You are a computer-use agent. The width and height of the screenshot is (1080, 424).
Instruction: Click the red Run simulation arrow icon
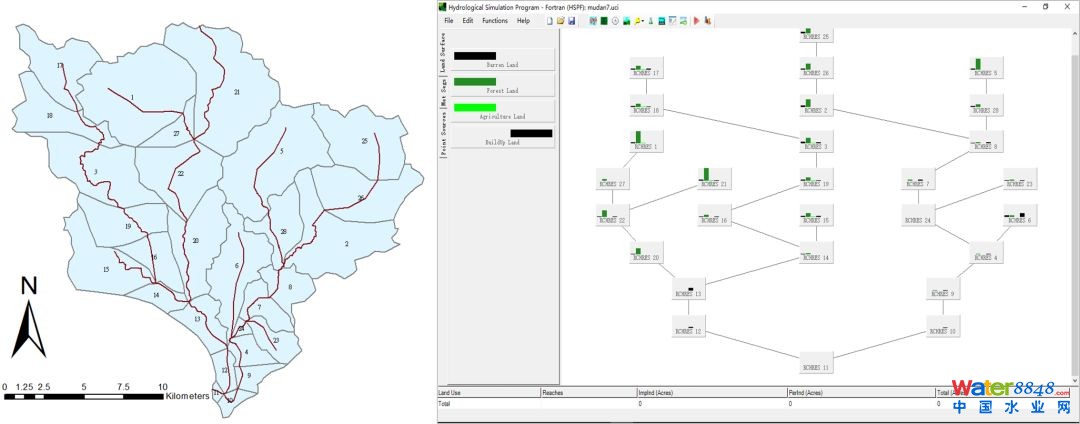[x=696, y=21]
